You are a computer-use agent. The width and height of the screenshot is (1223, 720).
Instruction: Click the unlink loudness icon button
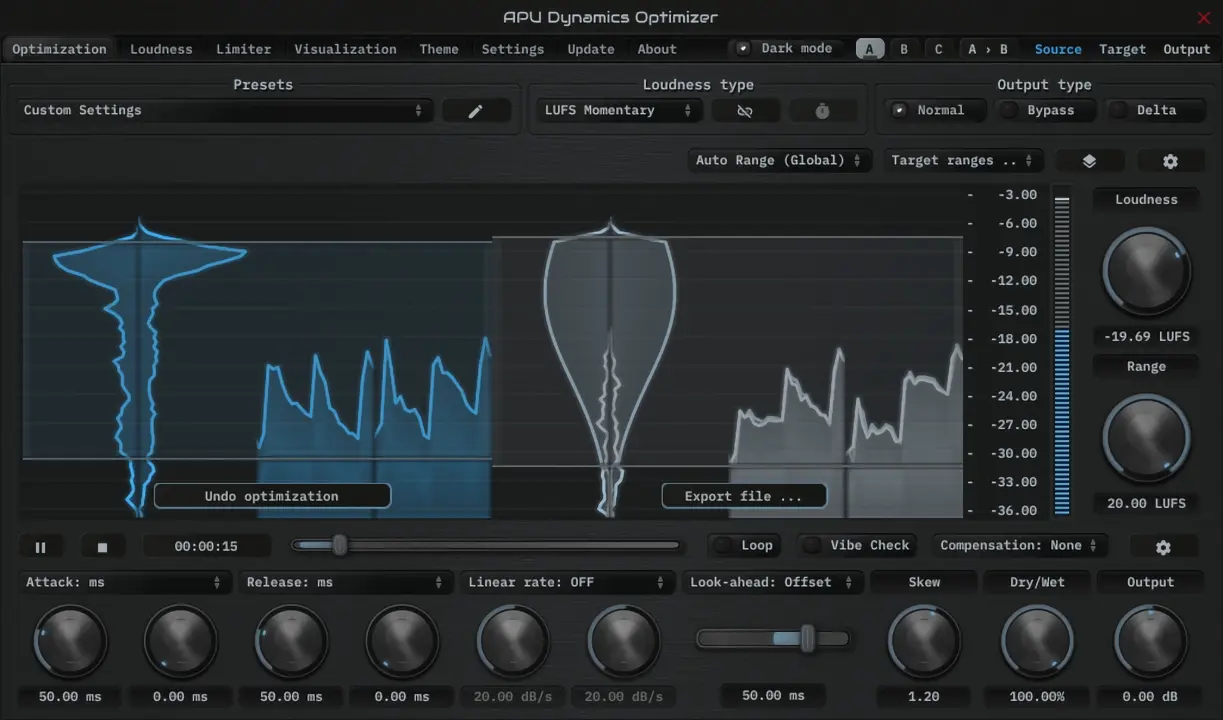pyautogui.click(x=744, y=111)
